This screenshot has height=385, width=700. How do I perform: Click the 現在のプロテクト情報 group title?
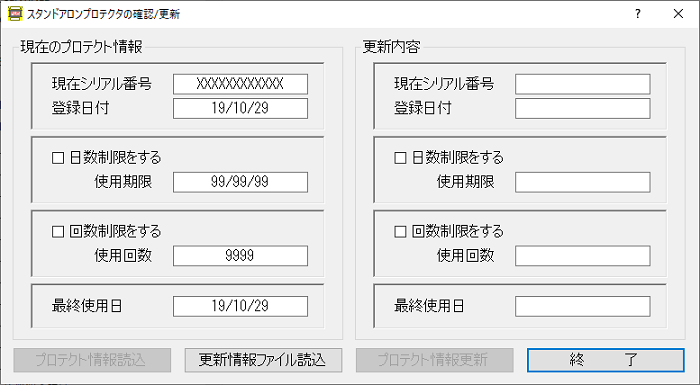[x=81, y=46]
